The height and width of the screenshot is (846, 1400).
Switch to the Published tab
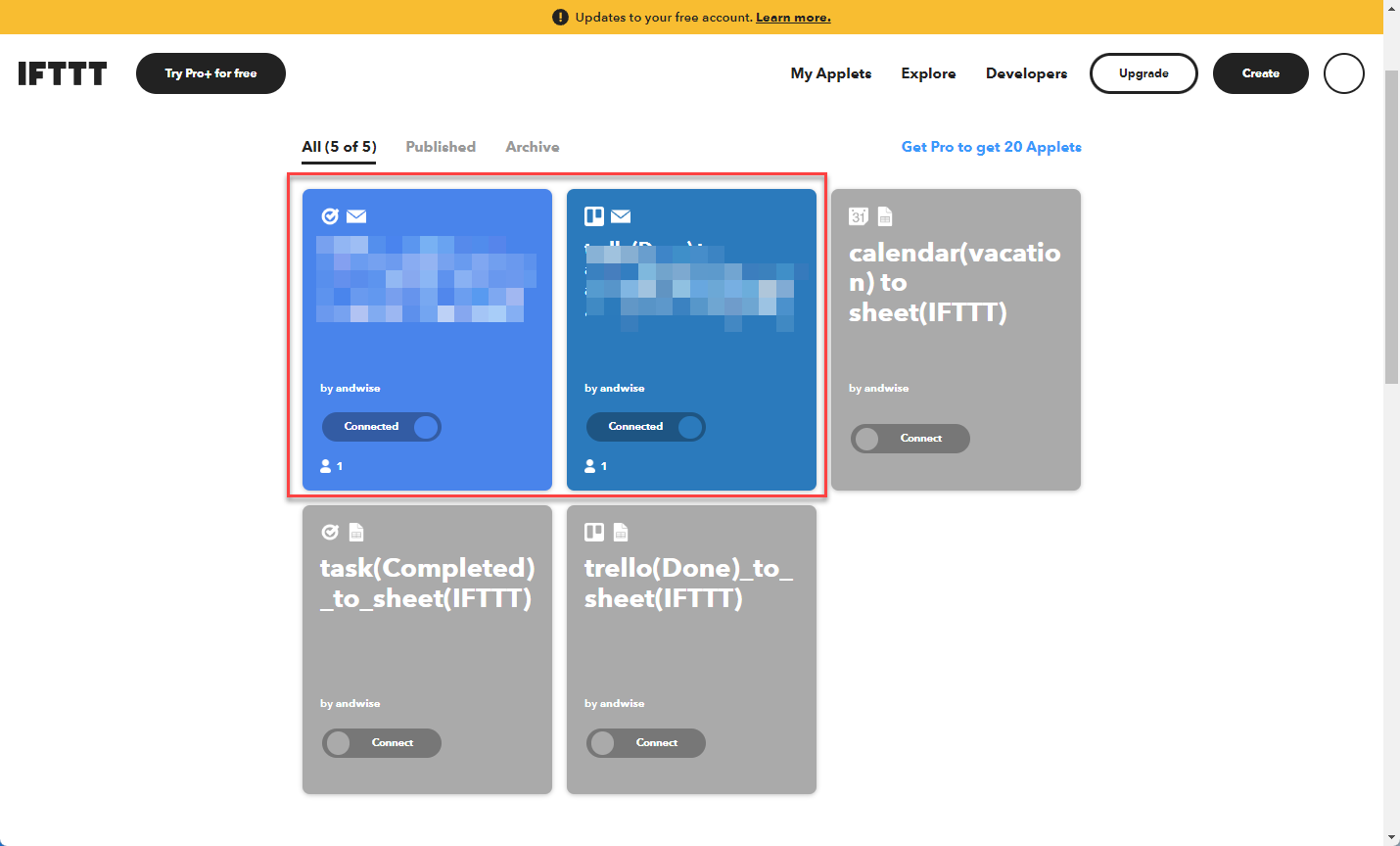point(441,147)
